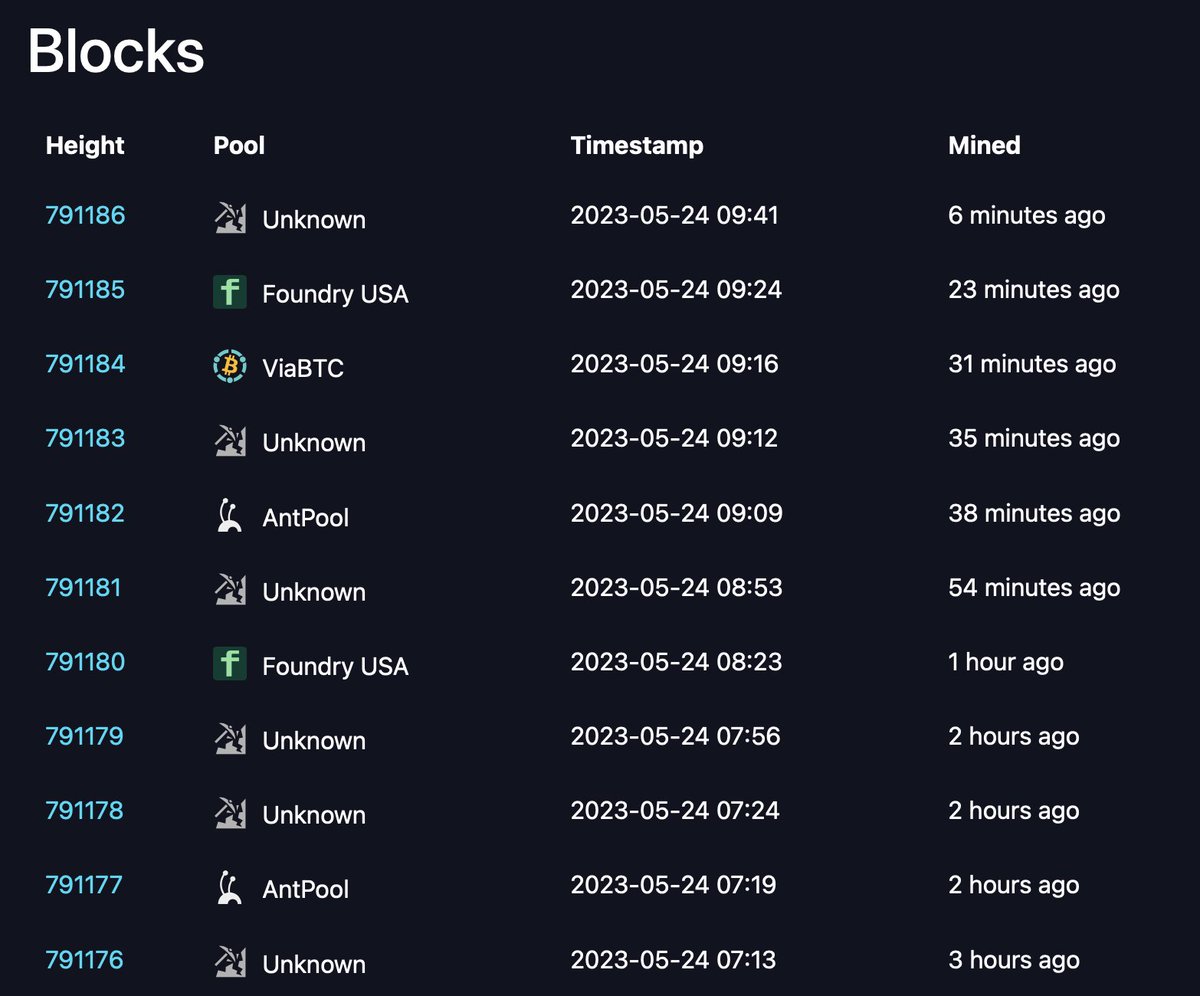This screenshot has height=996, width=1200.
Task: Click the '35 minutes ago' mined value
Action: coord(1033,439)
